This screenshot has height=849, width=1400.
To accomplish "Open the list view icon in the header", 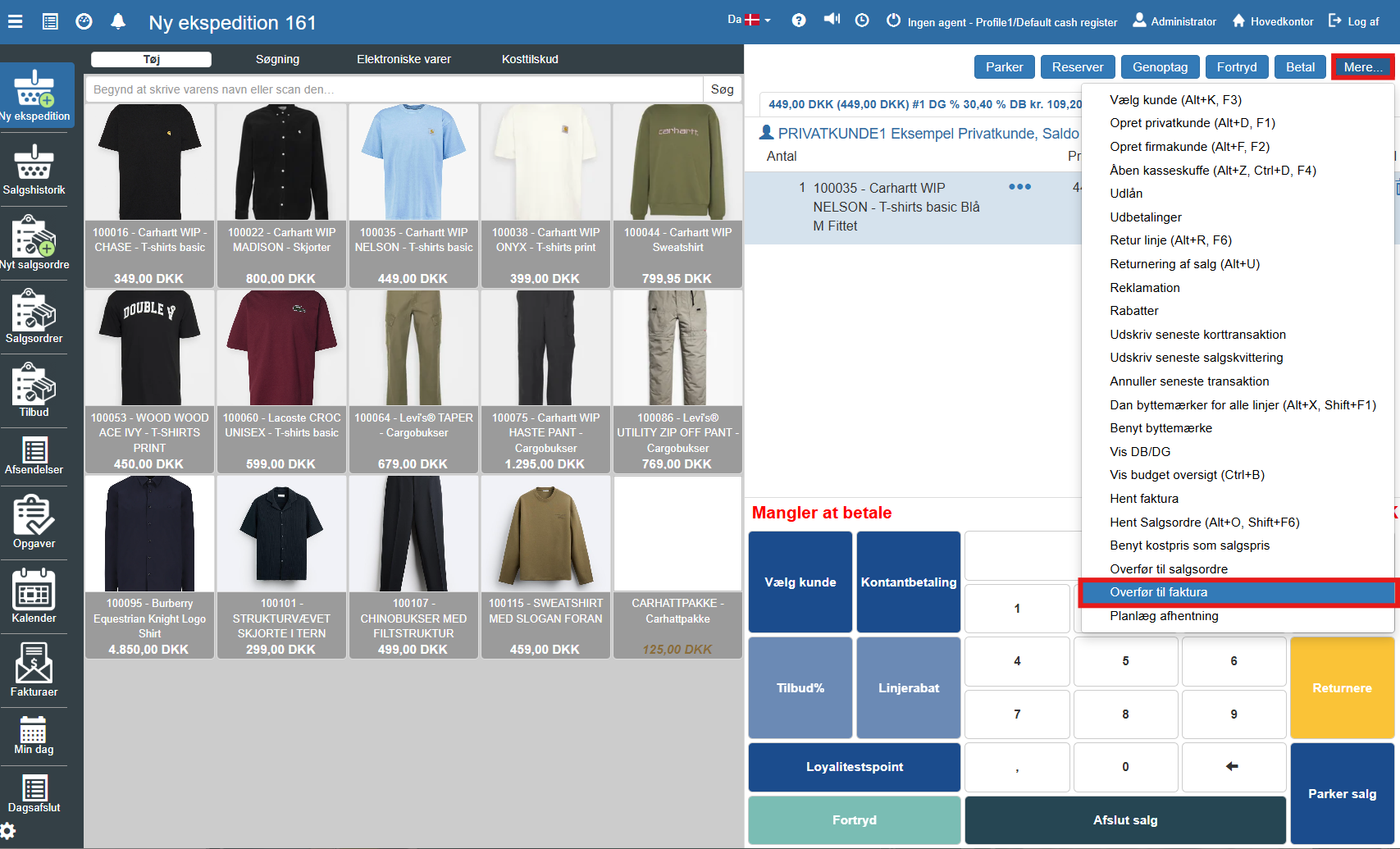I will (x=50, y=22).
